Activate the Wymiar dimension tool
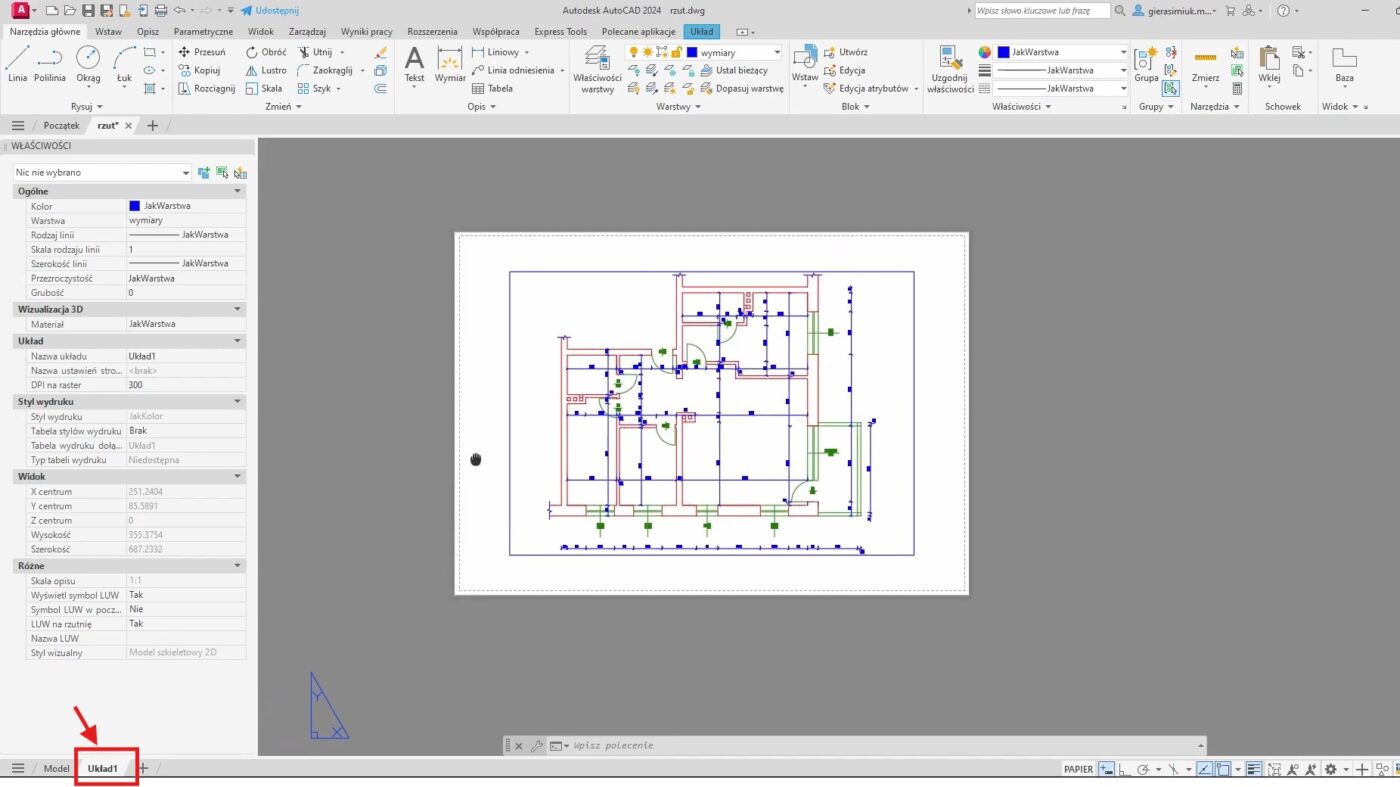 450,63
